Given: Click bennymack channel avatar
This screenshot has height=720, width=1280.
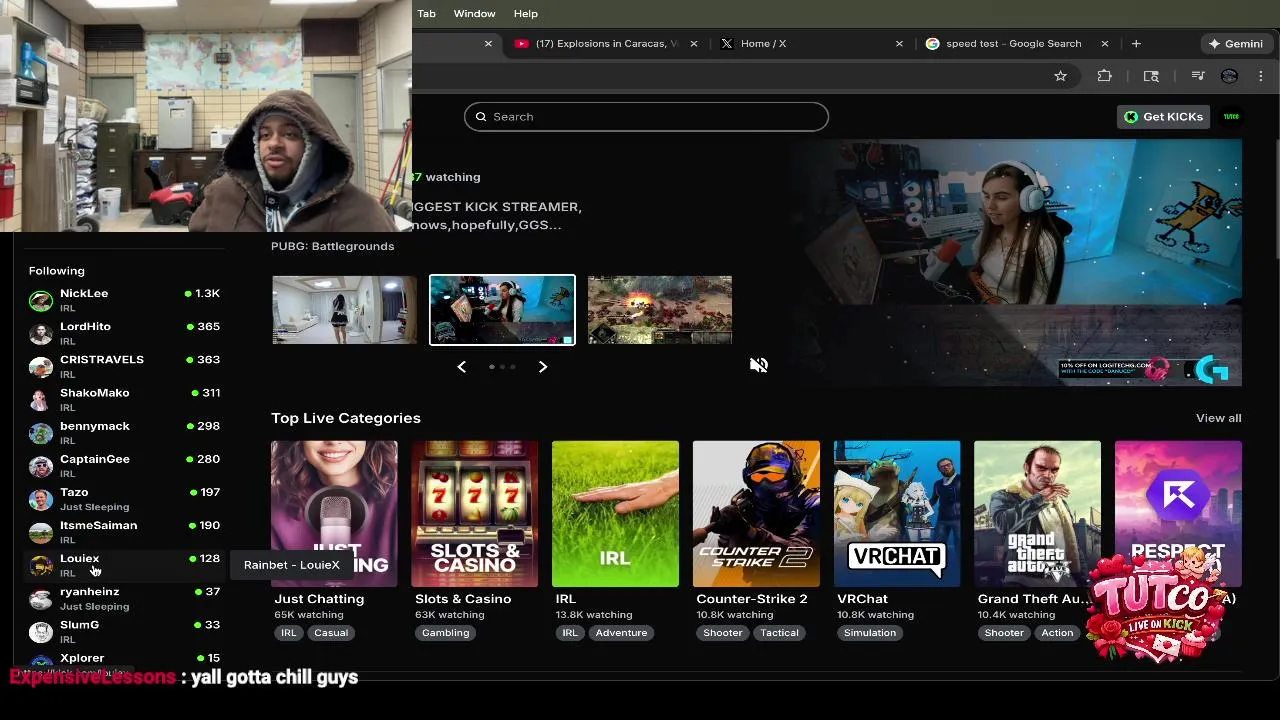Looking at the screenshot, I should [x=41, y=432].
